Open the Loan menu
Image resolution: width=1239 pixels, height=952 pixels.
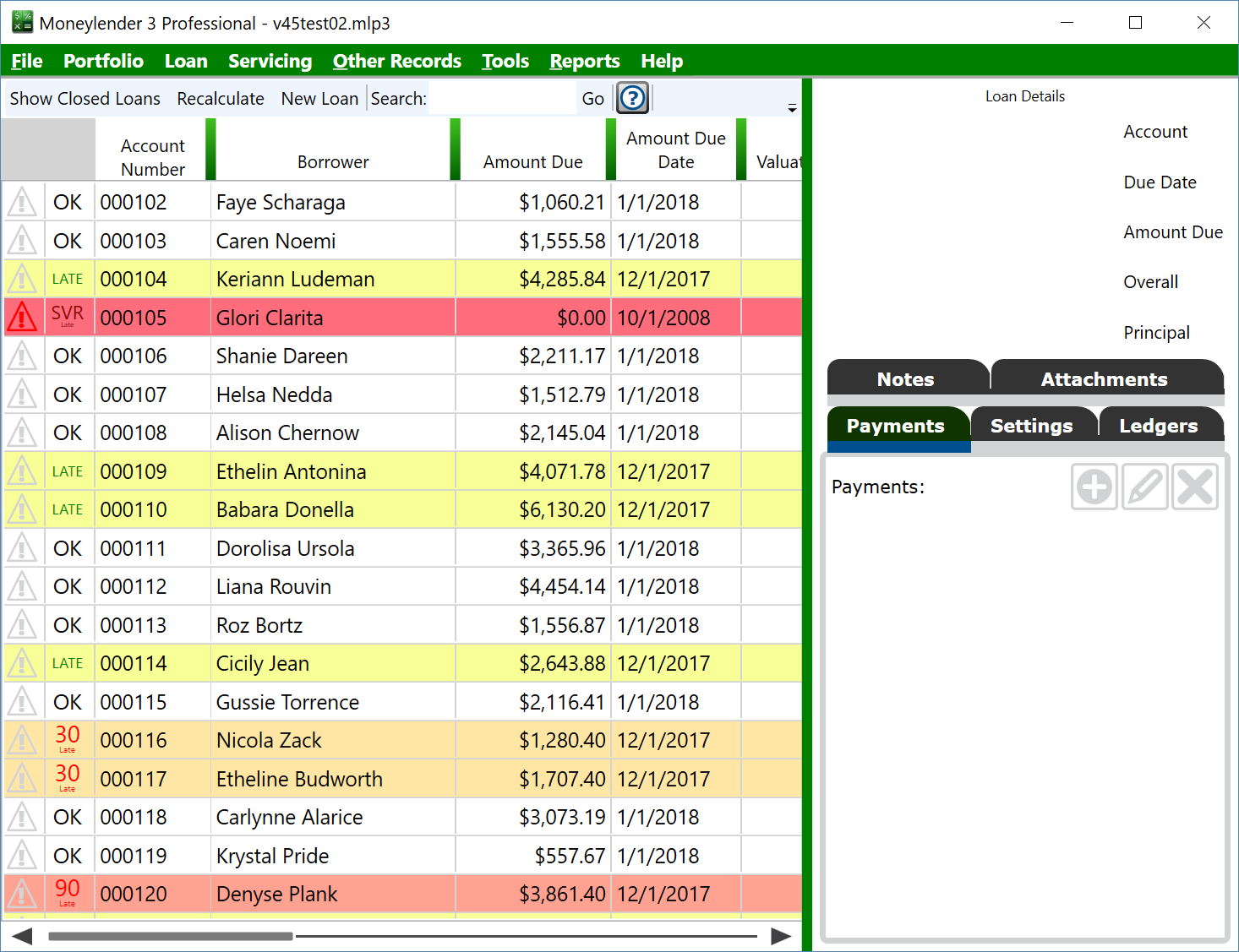coord(186,61)
